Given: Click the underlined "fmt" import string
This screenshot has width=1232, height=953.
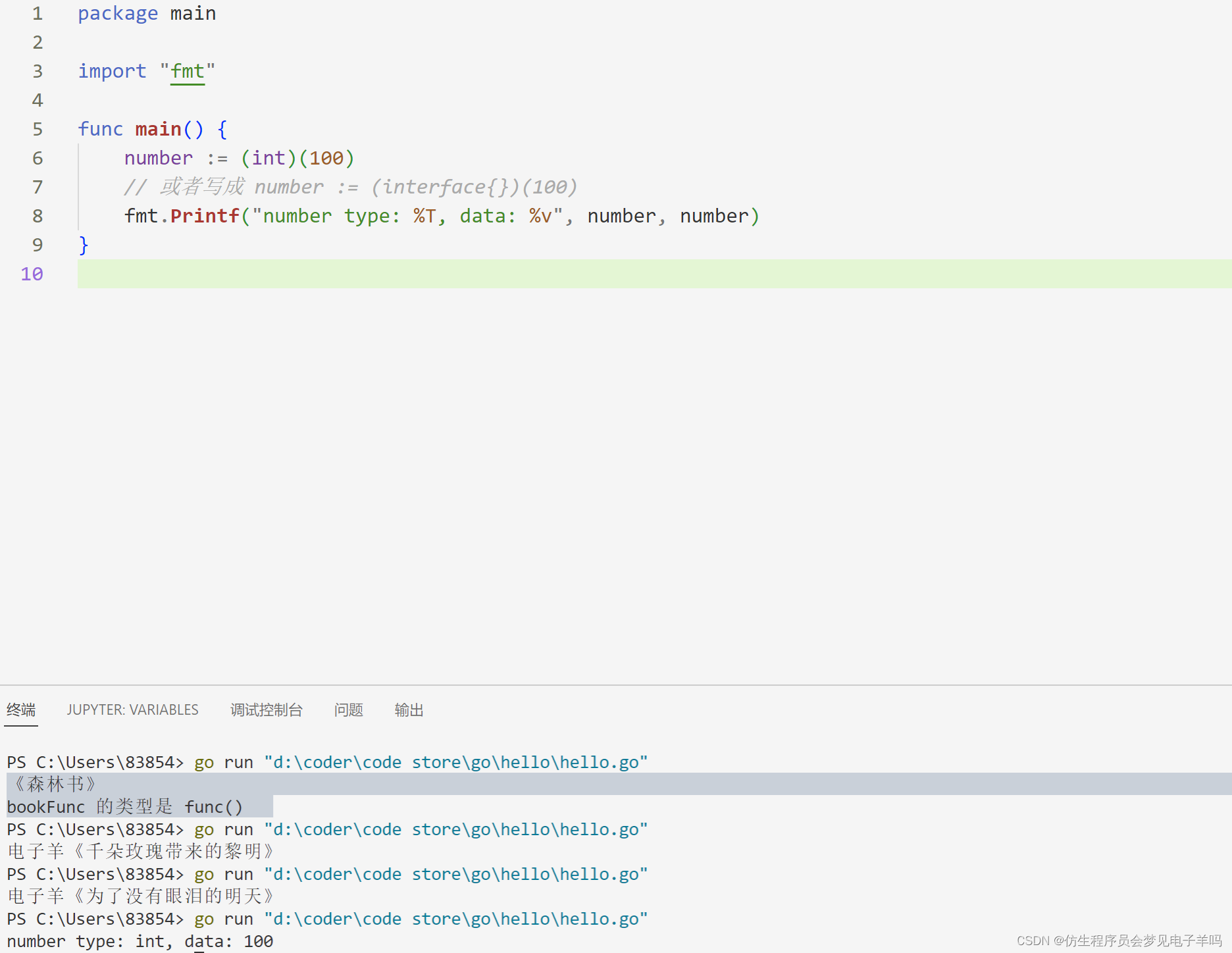Looking at the screenshot, I should 188,71.
